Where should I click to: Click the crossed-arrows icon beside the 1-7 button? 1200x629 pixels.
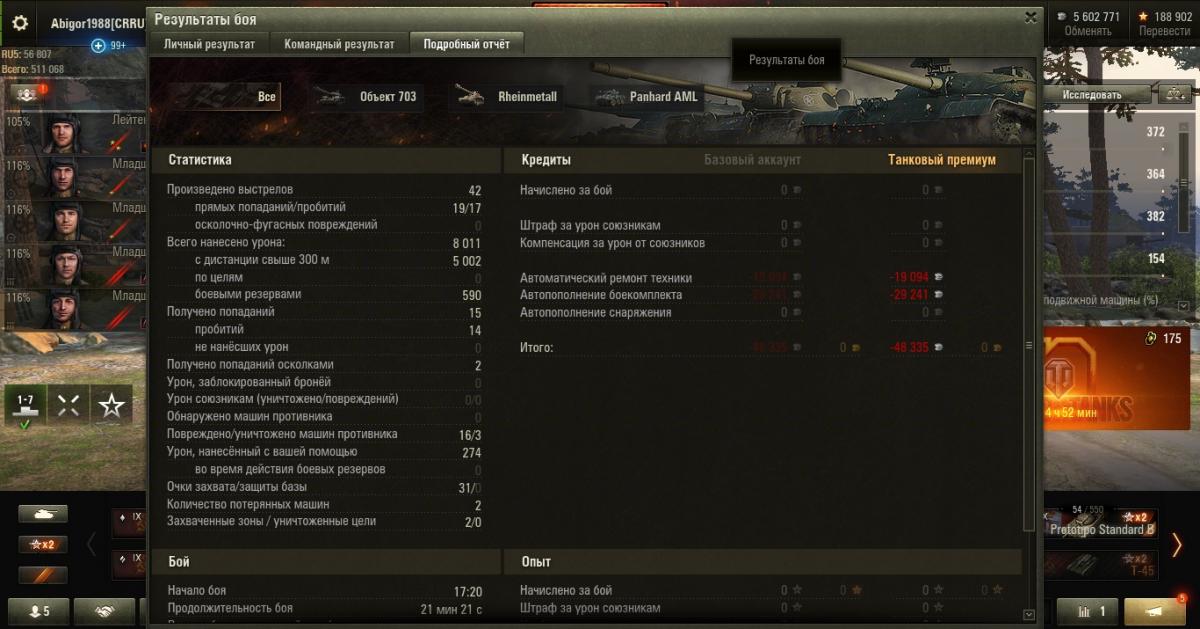69,405
